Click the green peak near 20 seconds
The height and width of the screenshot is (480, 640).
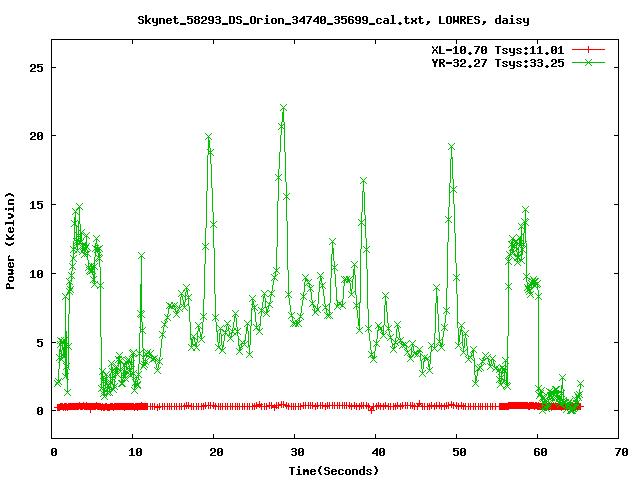point(209,137)
